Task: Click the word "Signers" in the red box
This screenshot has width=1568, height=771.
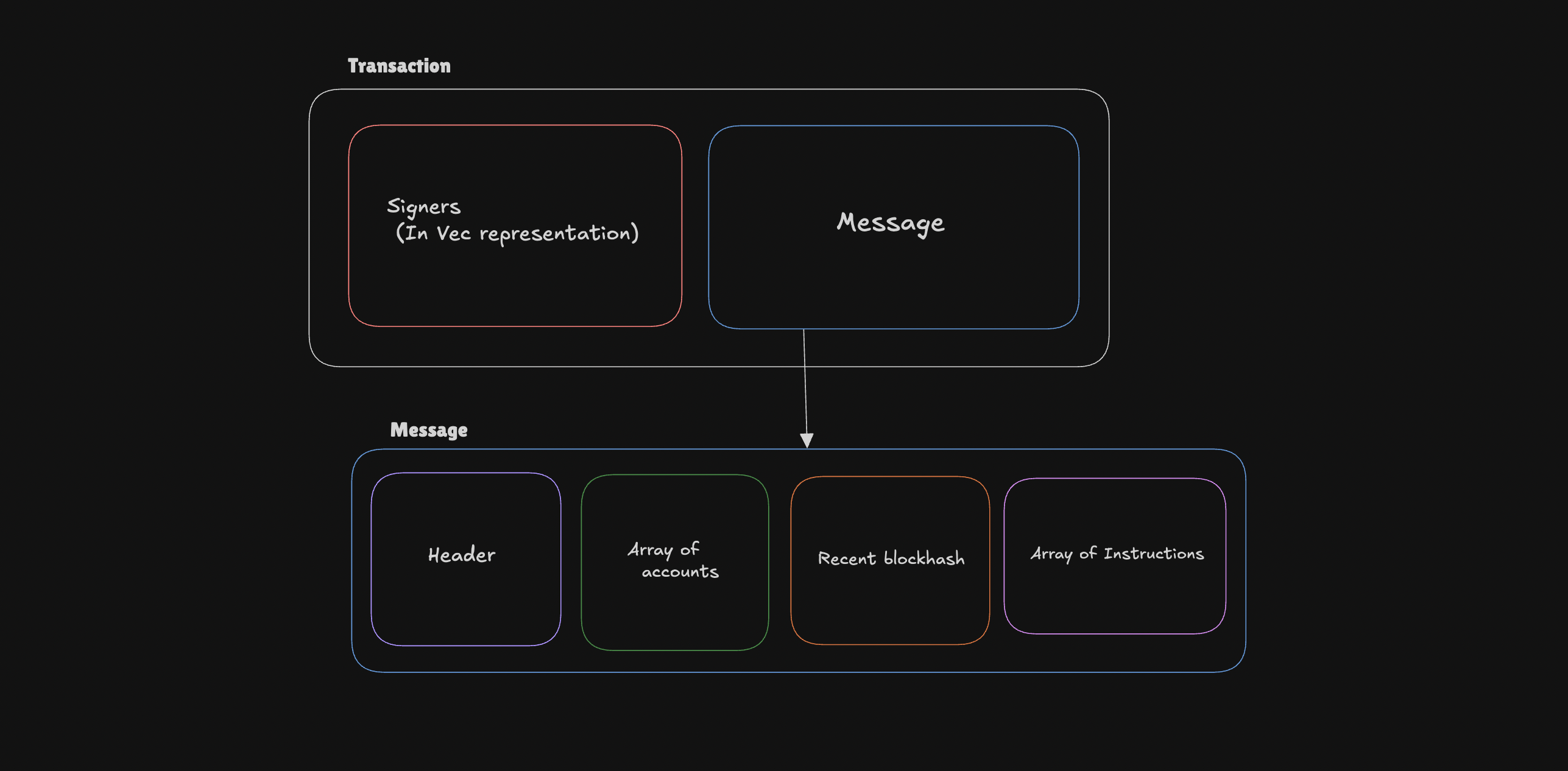Action: click(x=424, y=207)
